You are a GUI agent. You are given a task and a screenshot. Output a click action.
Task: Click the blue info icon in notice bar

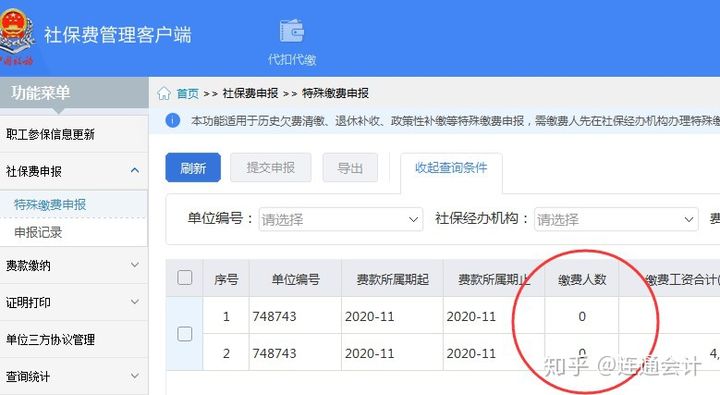pyautogui.click(x=173, y=120)
